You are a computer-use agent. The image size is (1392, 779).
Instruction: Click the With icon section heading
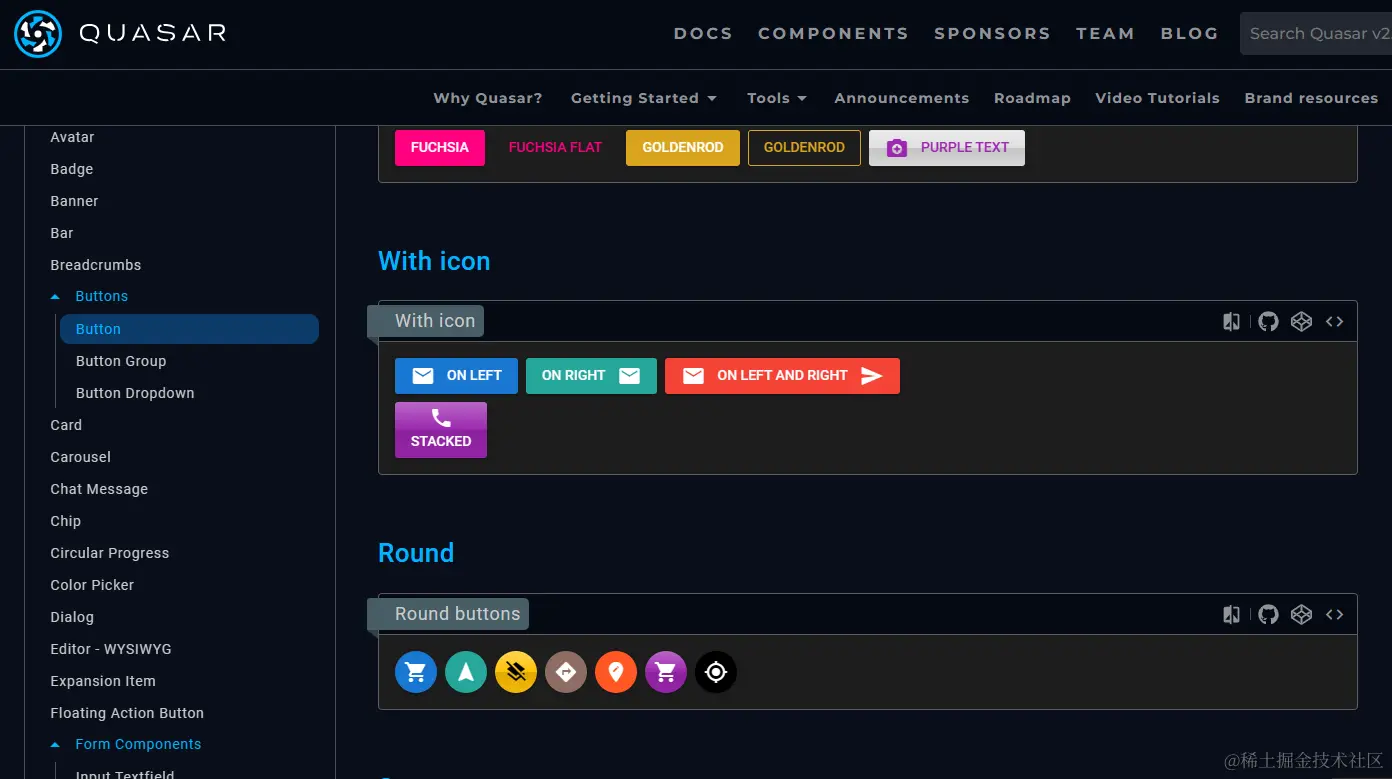(x=434, y=261)
